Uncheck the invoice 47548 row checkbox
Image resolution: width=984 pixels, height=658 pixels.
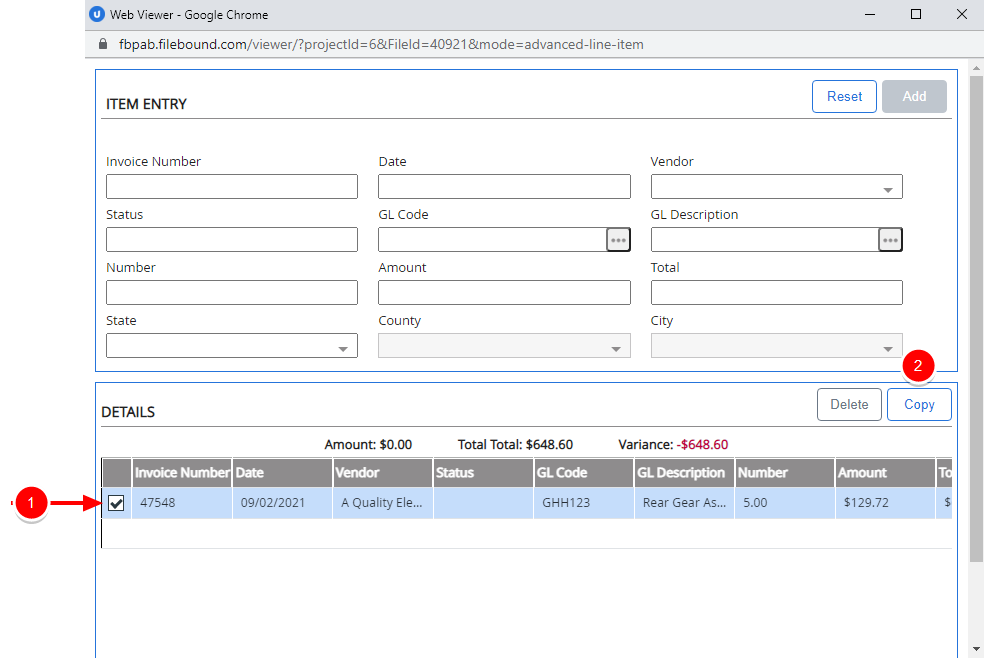click(x=116, y=503)
